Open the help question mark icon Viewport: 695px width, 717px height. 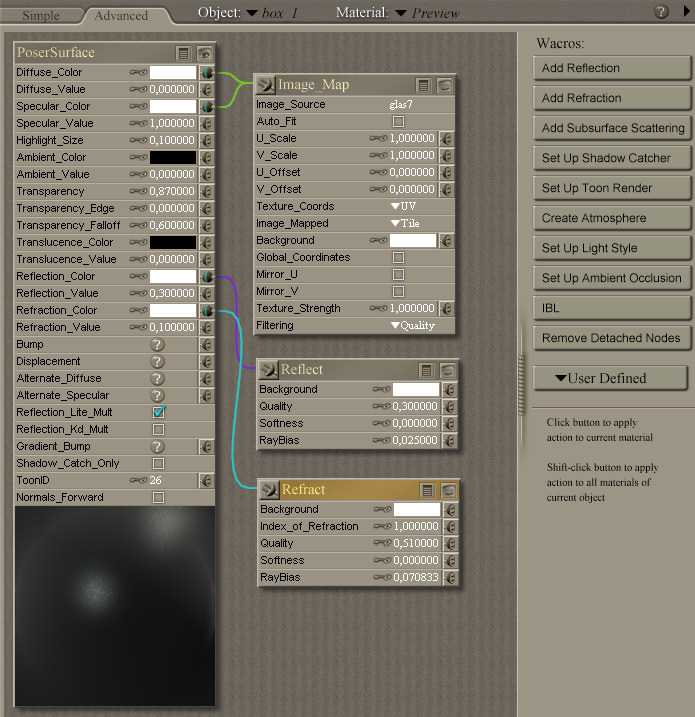click(x=661, y=11)
